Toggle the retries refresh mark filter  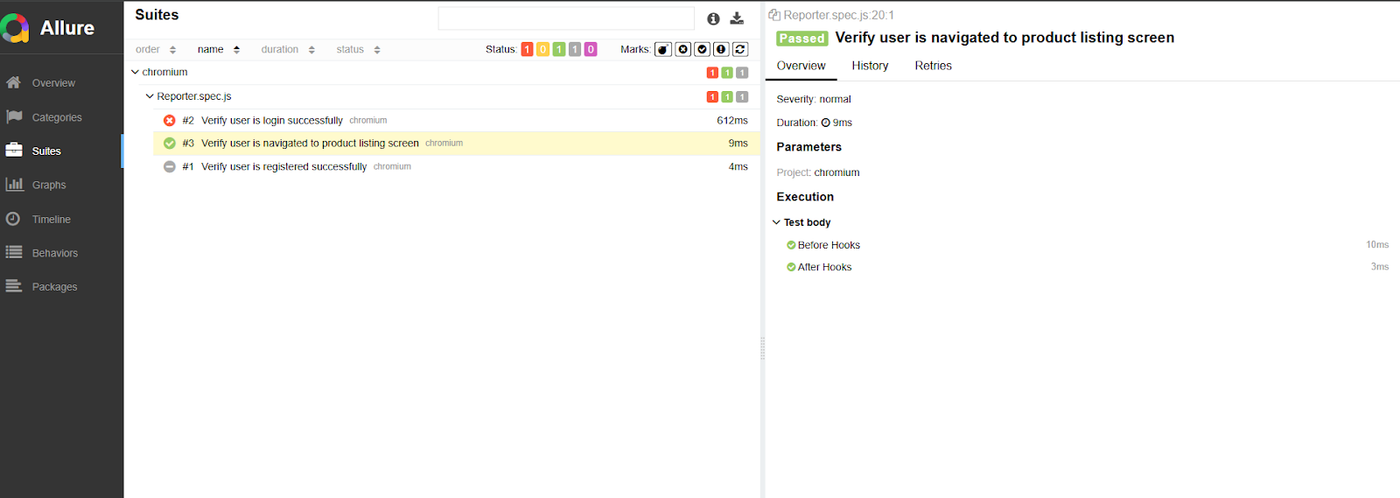click(740, 49)
